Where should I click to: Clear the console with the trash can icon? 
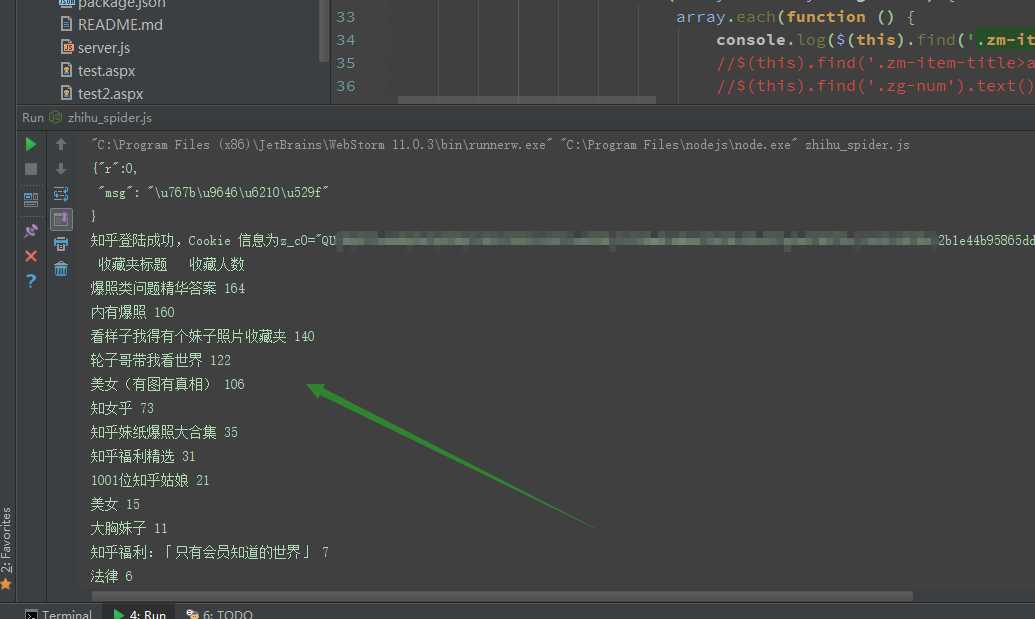coord(61,269)
